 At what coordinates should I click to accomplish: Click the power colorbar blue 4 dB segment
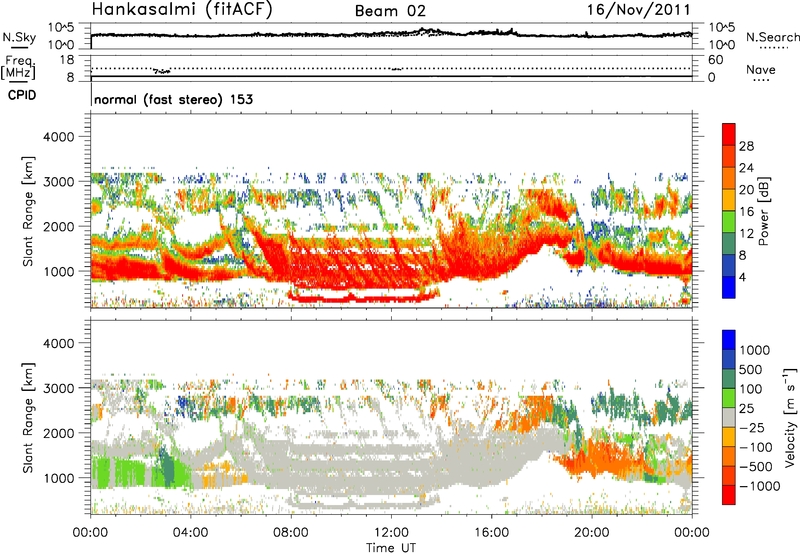pyautogui.click(x=729, y=287)
